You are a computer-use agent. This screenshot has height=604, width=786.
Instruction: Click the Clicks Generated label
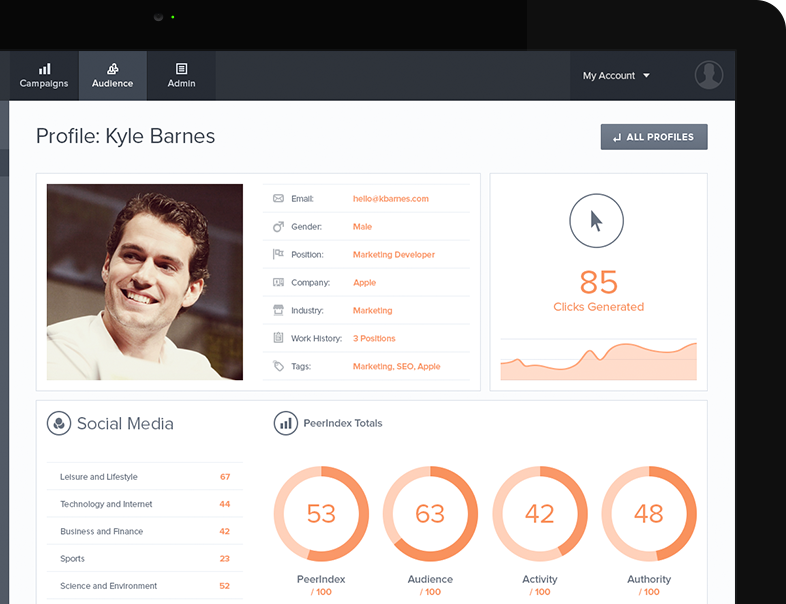click(599, 307)
